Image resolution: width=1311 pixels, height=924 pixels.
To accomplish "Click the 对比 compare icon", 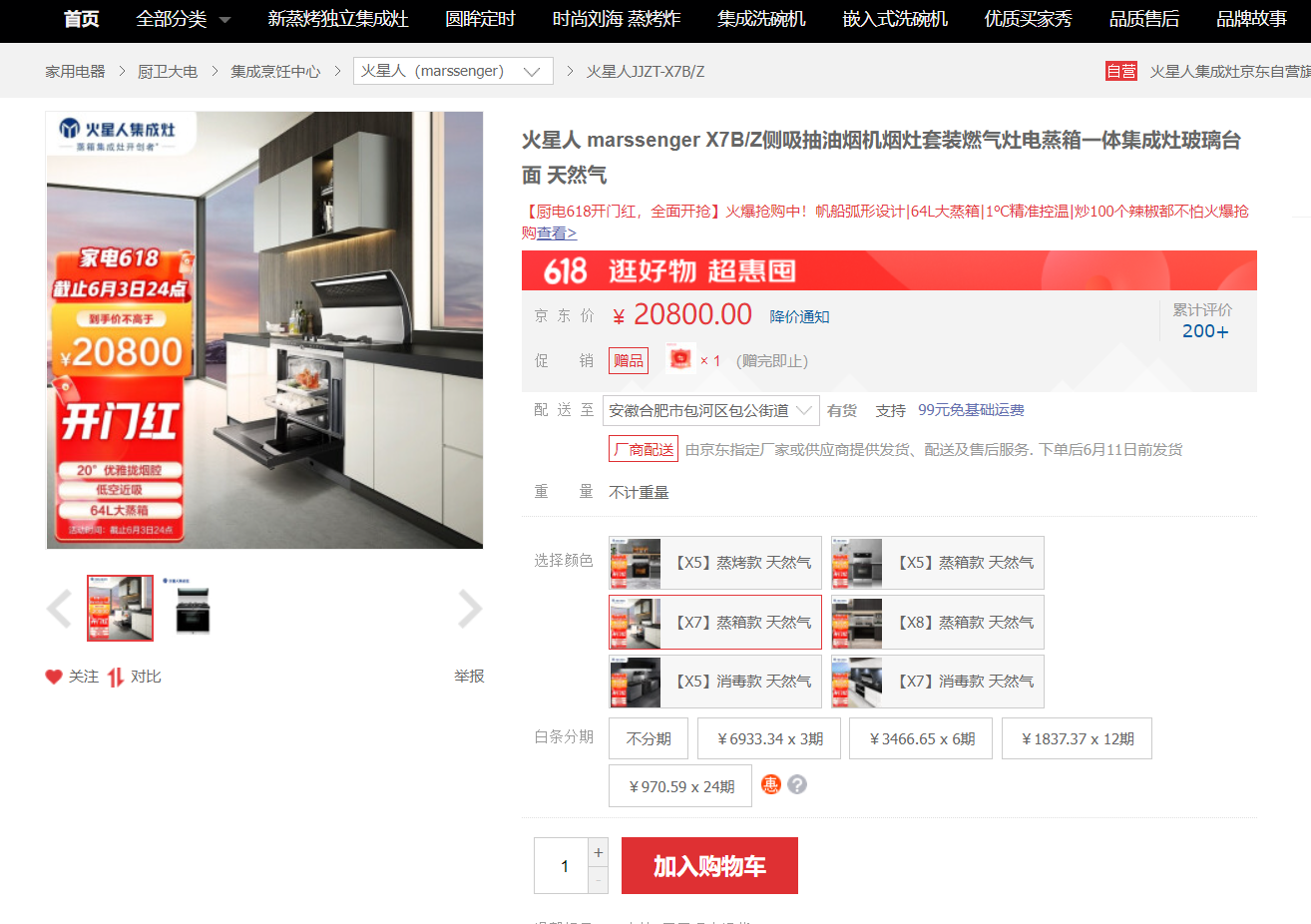I will click(x=116, y=677).
